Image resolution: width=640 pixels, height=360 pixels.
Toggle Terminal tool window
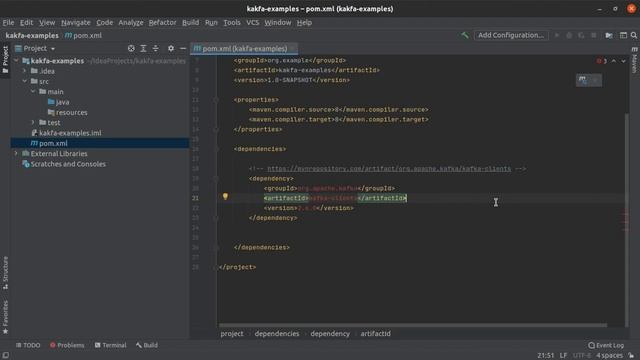click(x=110, y=345)
